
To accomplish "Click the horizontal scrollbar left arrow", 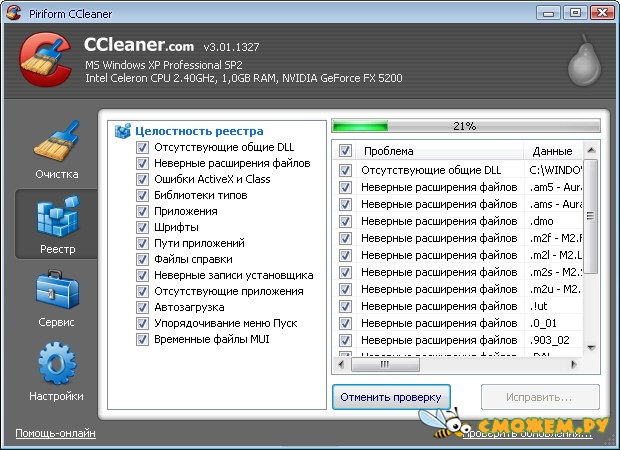I will 341,364.
